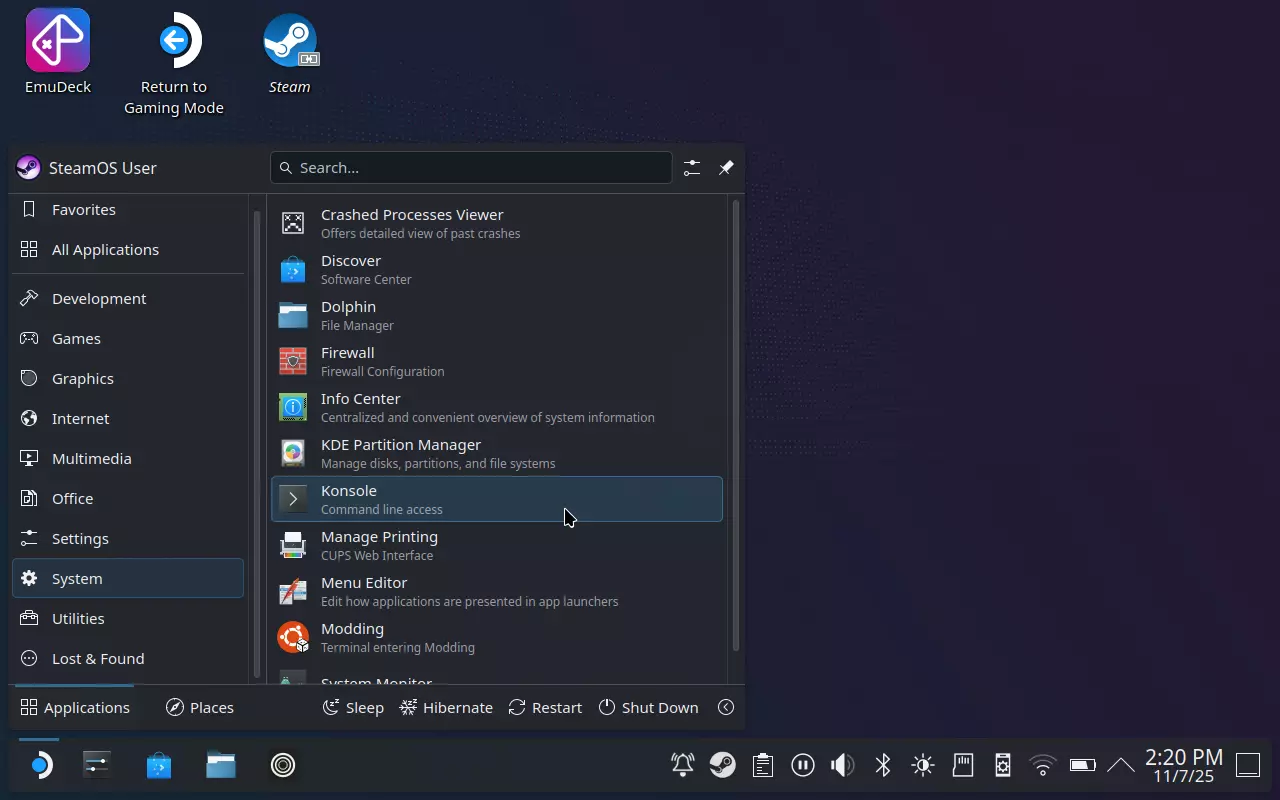Show All Applications
This screenshot has height=800, width=1280.
[x=128, y=250]
